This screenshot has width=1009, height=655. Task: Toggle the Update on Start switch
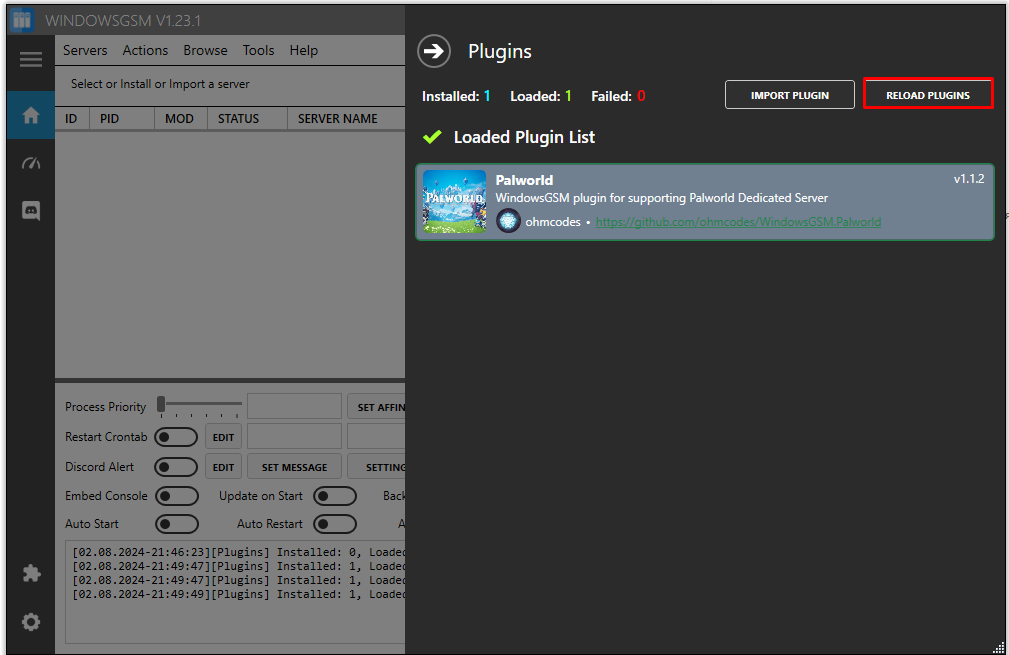pyautogui.click(x=335, y=496)
